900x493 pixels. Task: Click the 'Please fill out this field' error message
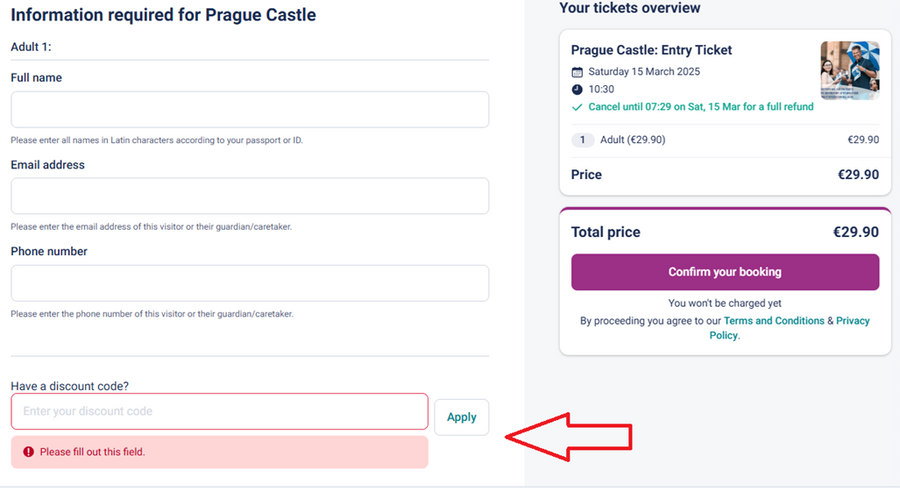92,452
